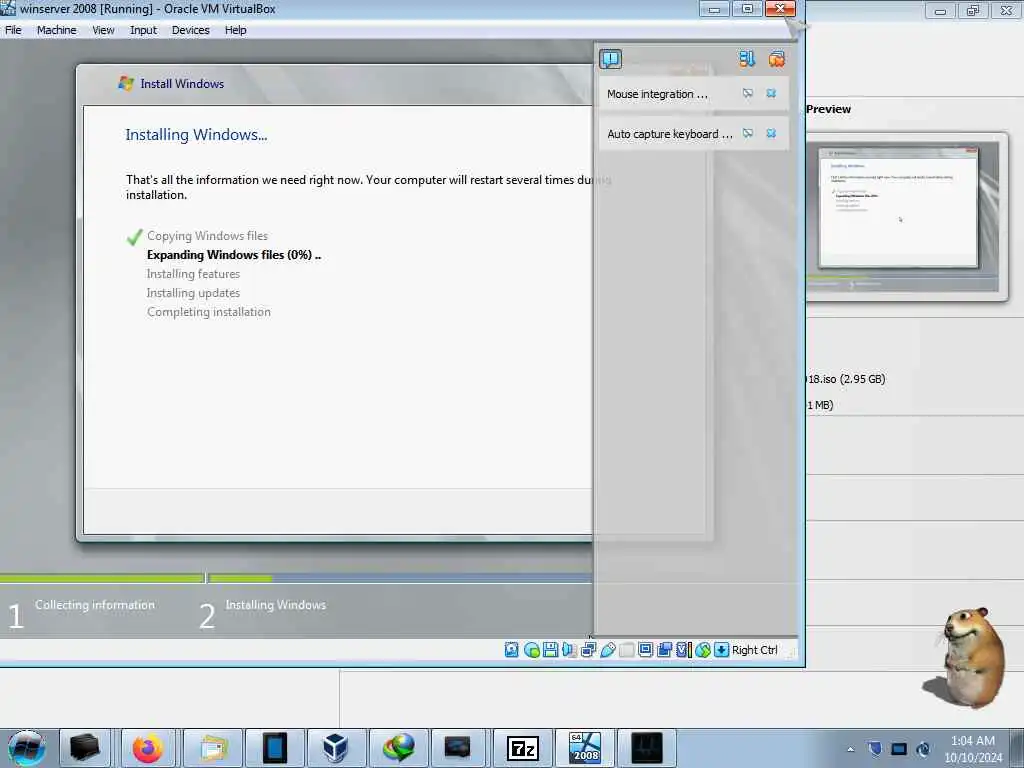Click the Preview heading in VirtualBox Manager

point(828,109)
